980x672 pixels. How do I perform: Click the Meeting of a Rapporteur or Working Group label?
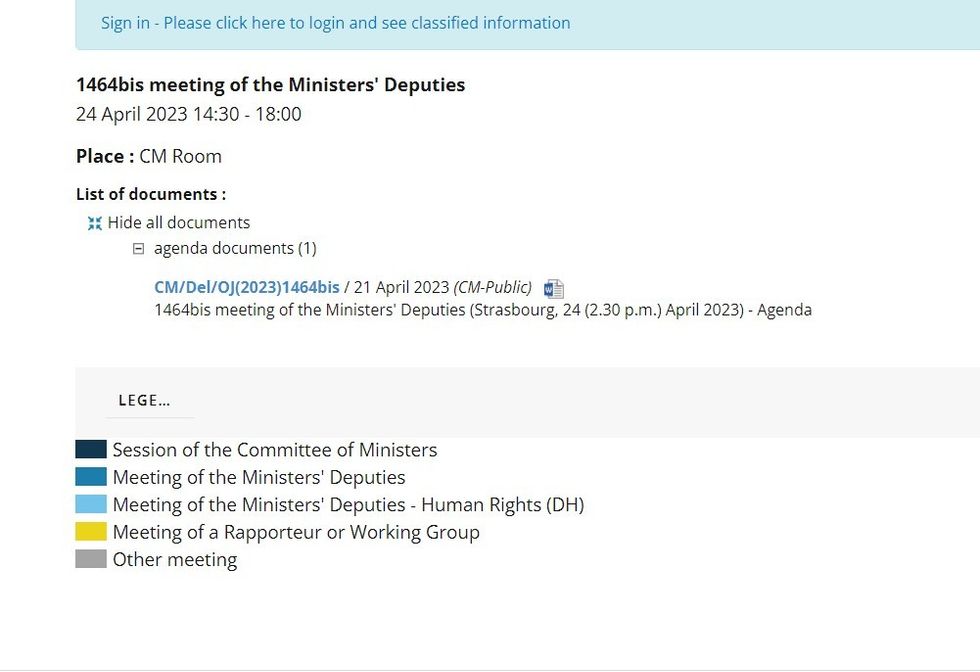point(296,532)
